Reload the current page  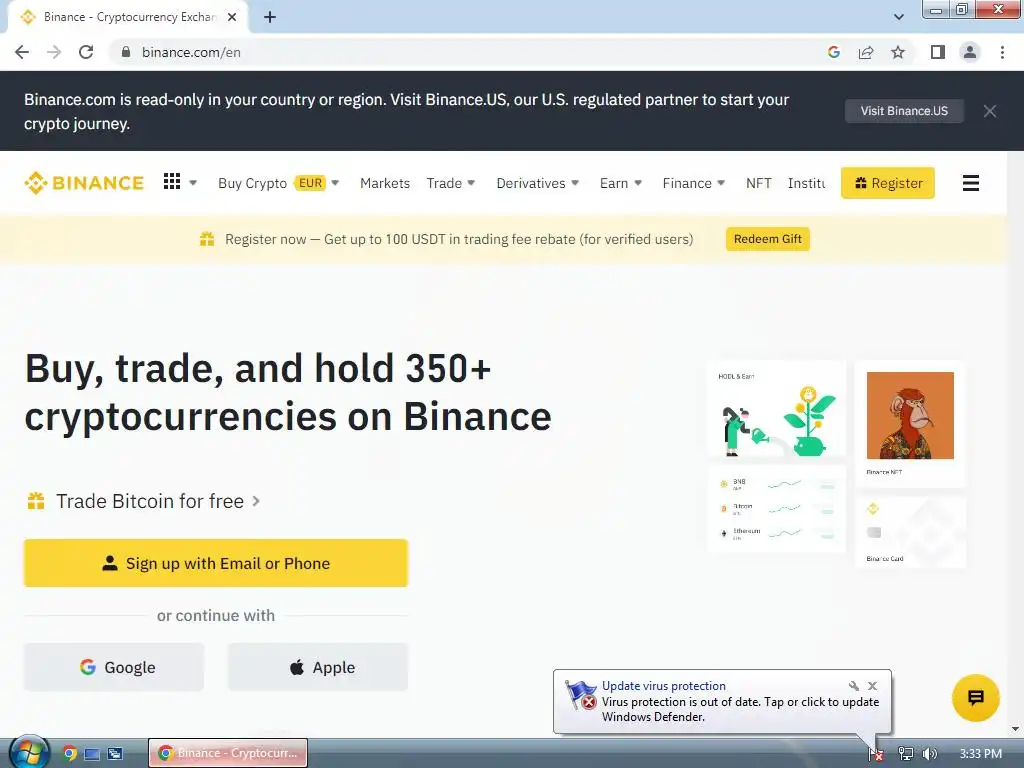click(x=86, y=52)
